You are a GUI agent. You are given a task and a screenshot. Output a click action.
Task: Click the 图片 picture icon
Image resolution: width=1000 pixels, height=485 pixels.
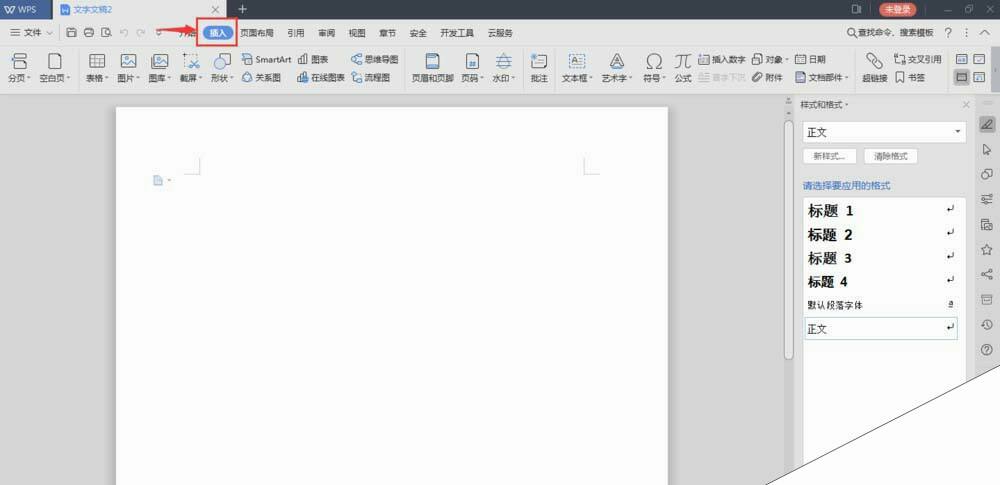tap(129, 61)
